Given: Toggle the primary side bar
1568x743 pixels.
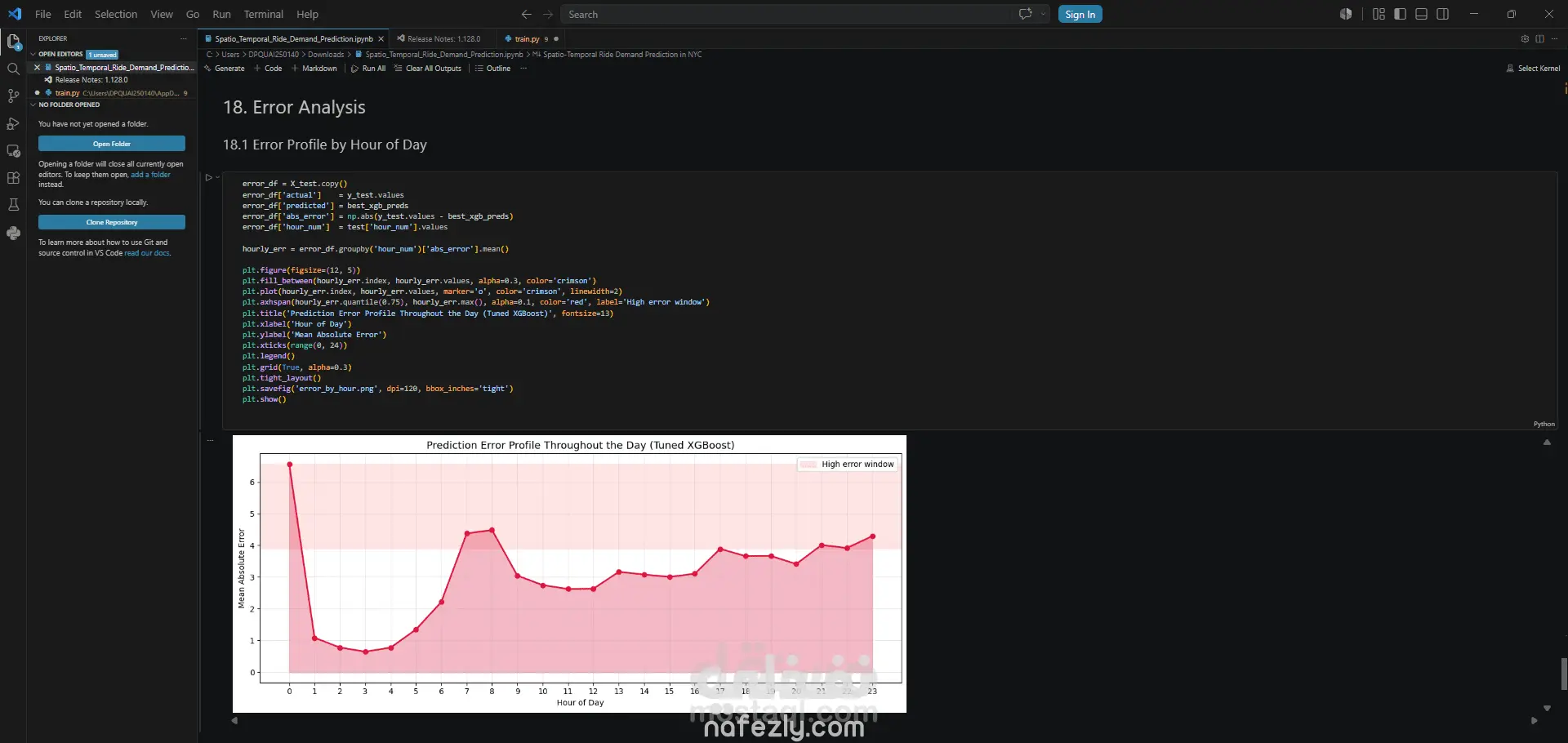Looking at the screenshot, I should [x=1401, y=14].
